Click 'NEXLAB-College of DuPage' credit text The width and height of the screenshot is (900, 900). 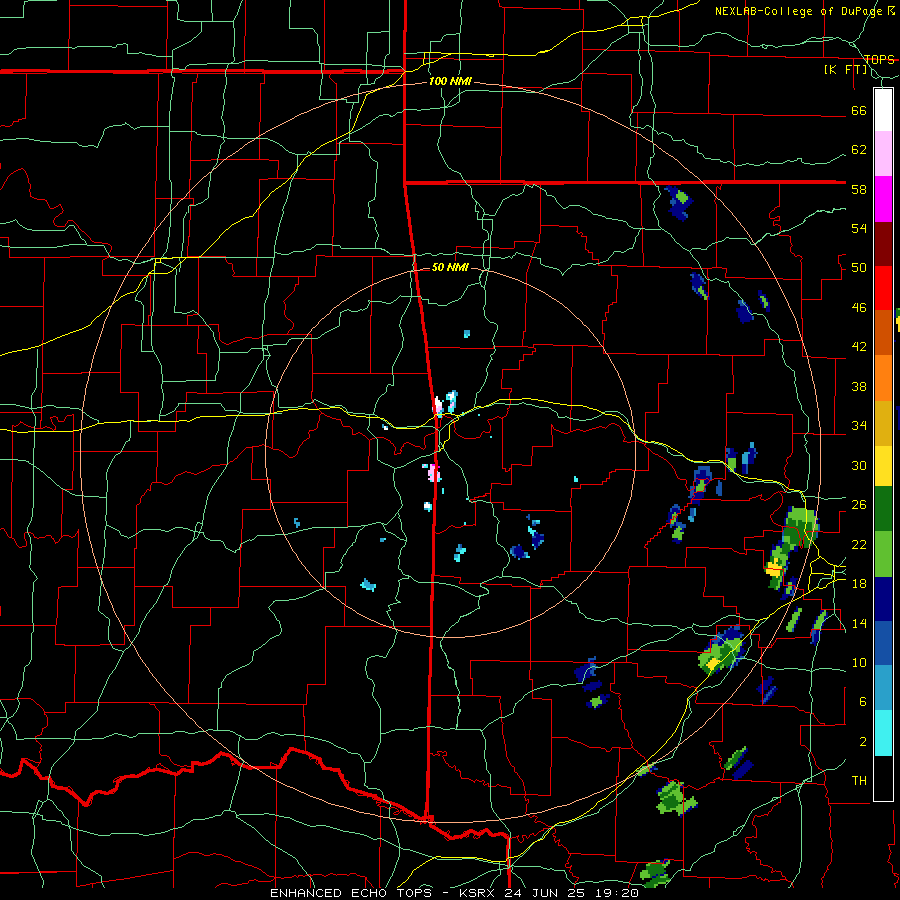(800, 11)
